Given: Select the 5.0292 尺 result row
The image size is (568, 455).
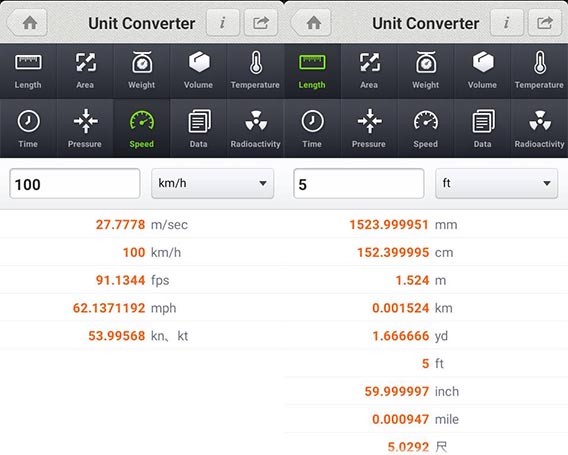Looking at the screenshot, I should pyautogui.click(x=426, y=444).
